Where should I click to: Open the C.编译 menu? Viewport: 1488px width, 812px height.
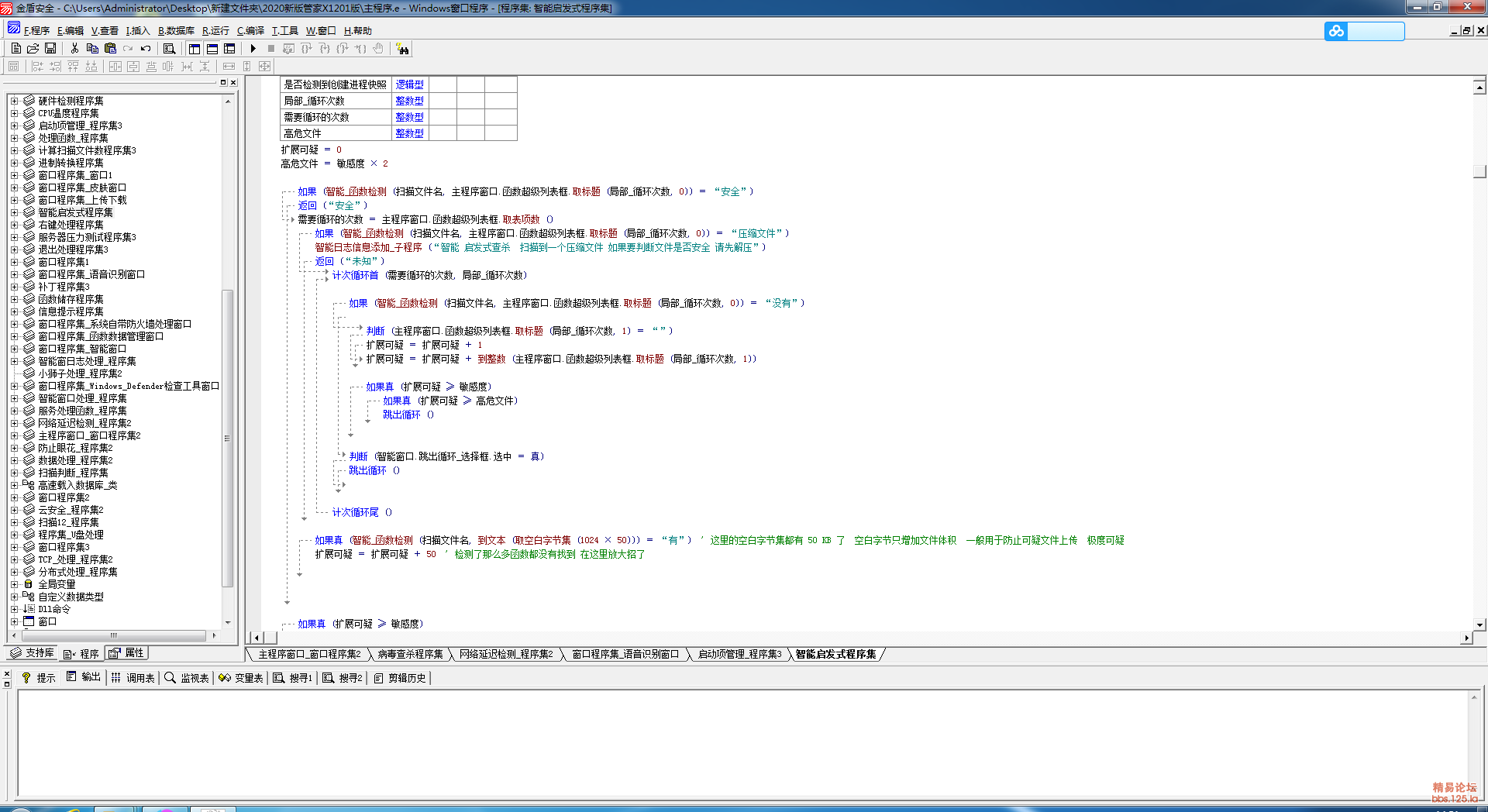(x=250, y=31)
